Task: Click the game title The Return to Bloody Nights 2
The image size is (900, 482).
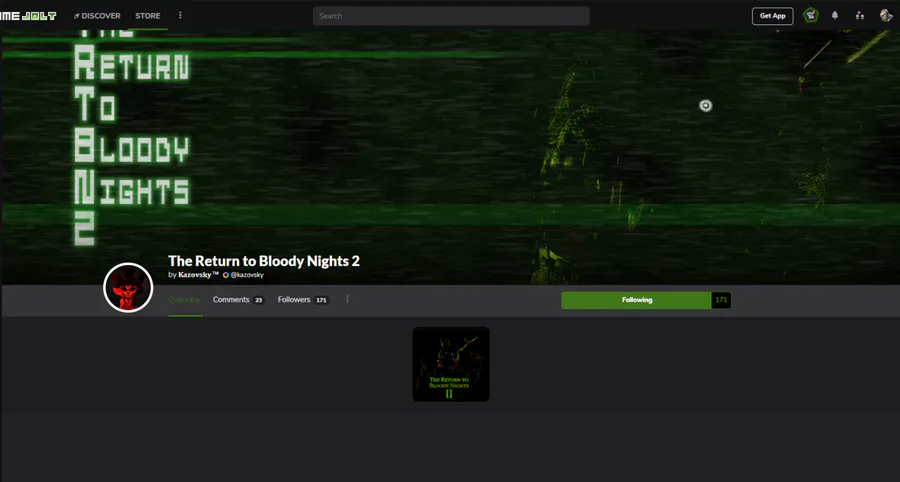Action: (264, 261)
